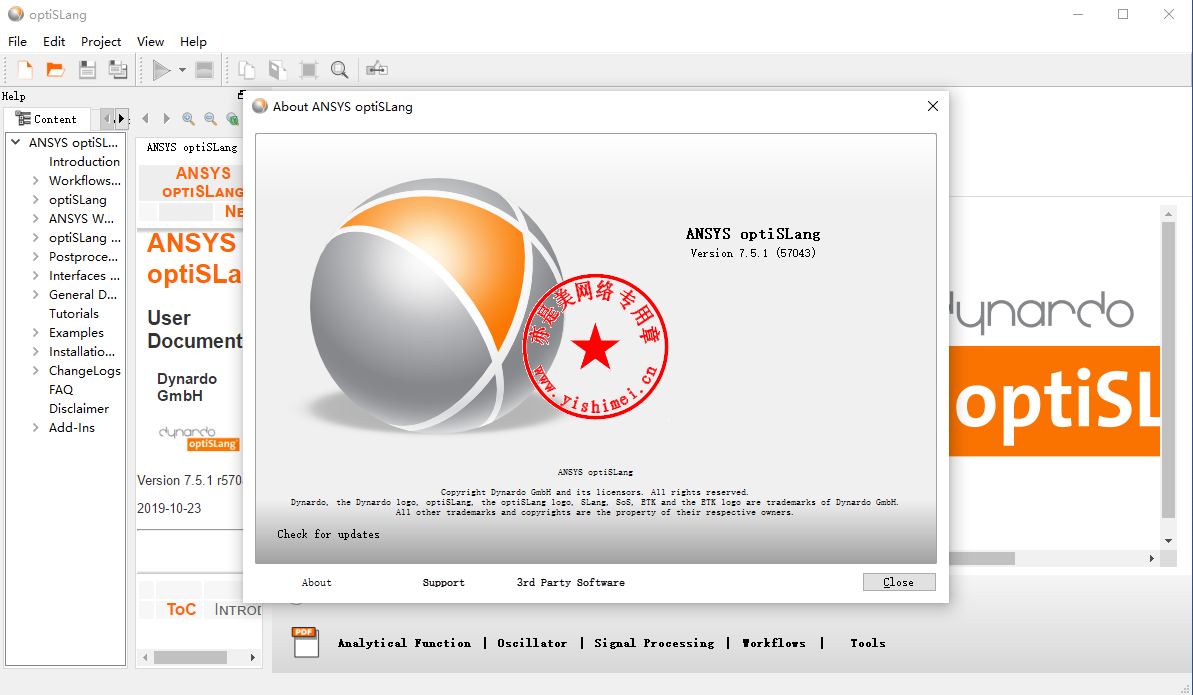Open the View menu
The image size is (1193, 695).
[150, 42]
